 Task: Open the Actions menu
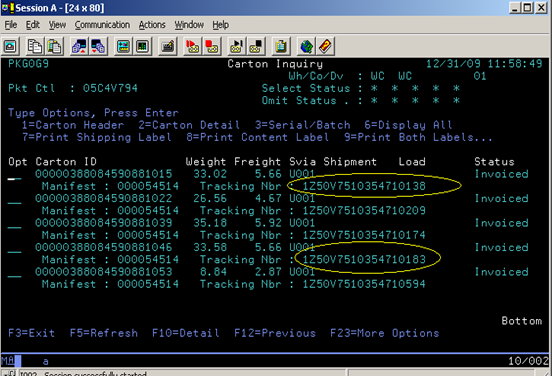152,25
